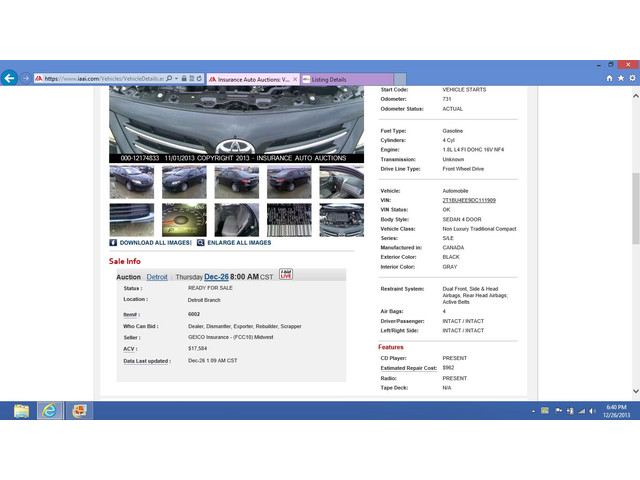Click the Features section heading
Viewport: 640px width, 480px height.
click(391, 347)
